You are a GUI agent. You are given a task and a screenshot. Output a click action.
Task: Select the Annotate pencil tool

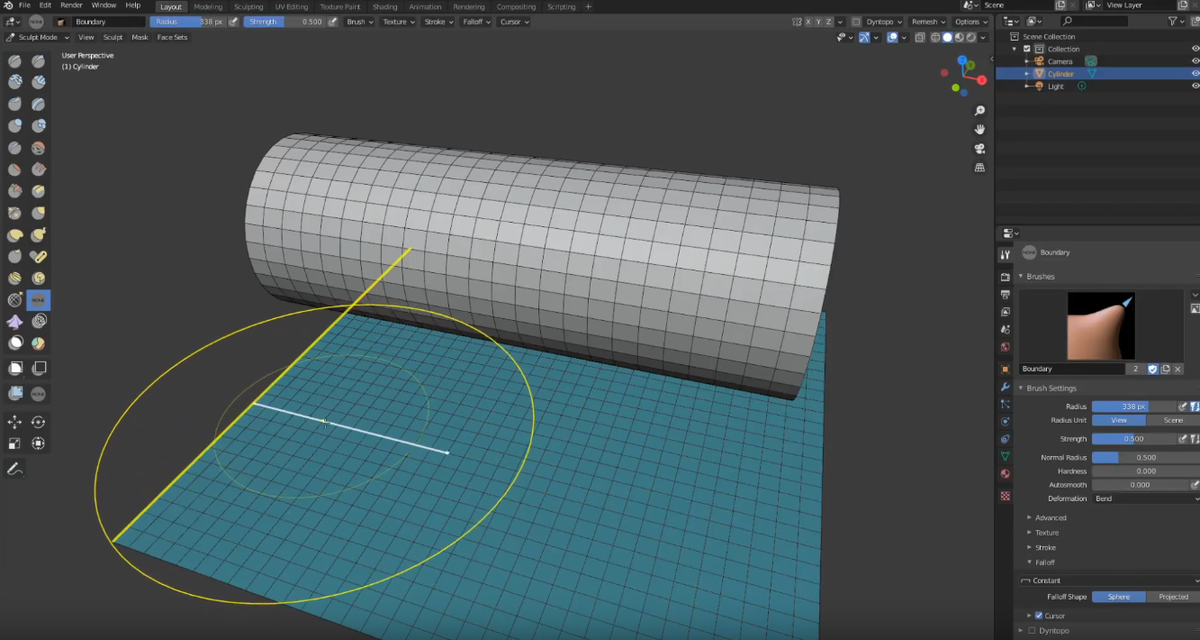(x=15, y=468)
